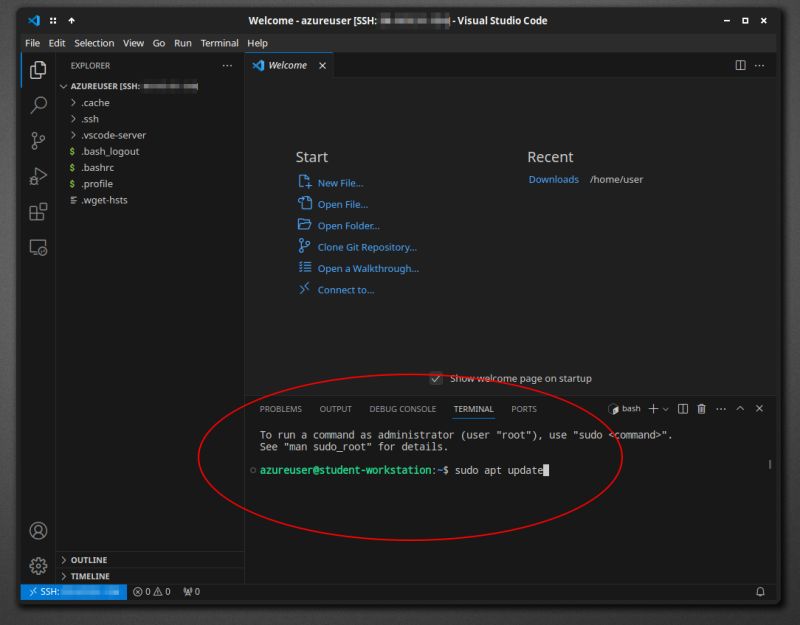The width and height of the screenshot is (800, 625).
Task: Open the Edit menu
Action: pos(57,43)
